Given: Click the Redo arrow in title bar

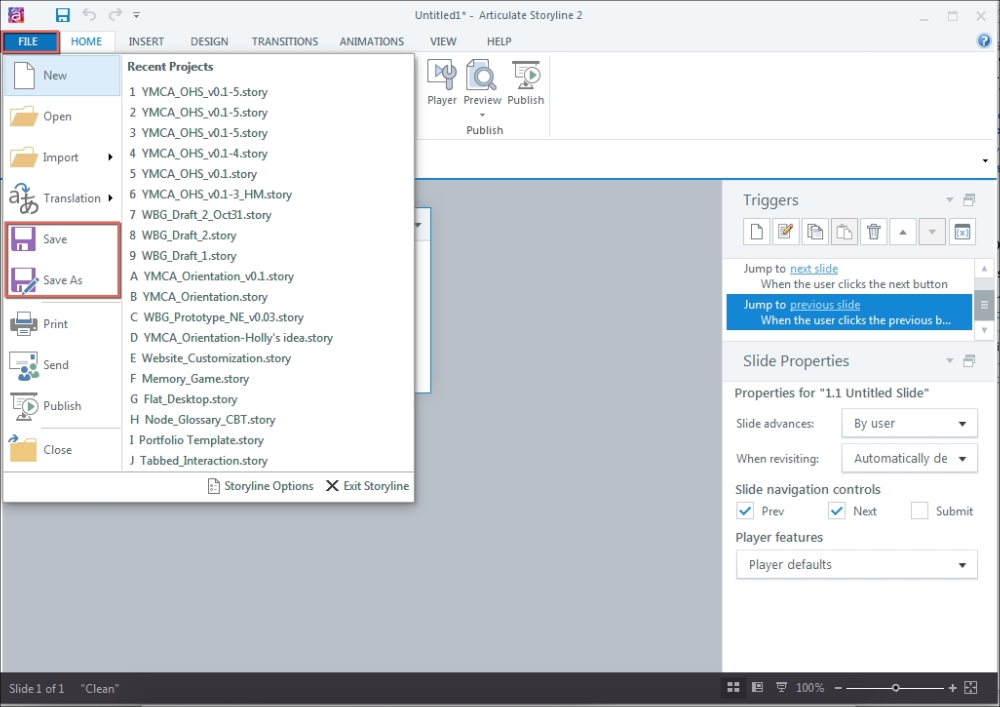Looking at the screenshot, I should (115, 15).
